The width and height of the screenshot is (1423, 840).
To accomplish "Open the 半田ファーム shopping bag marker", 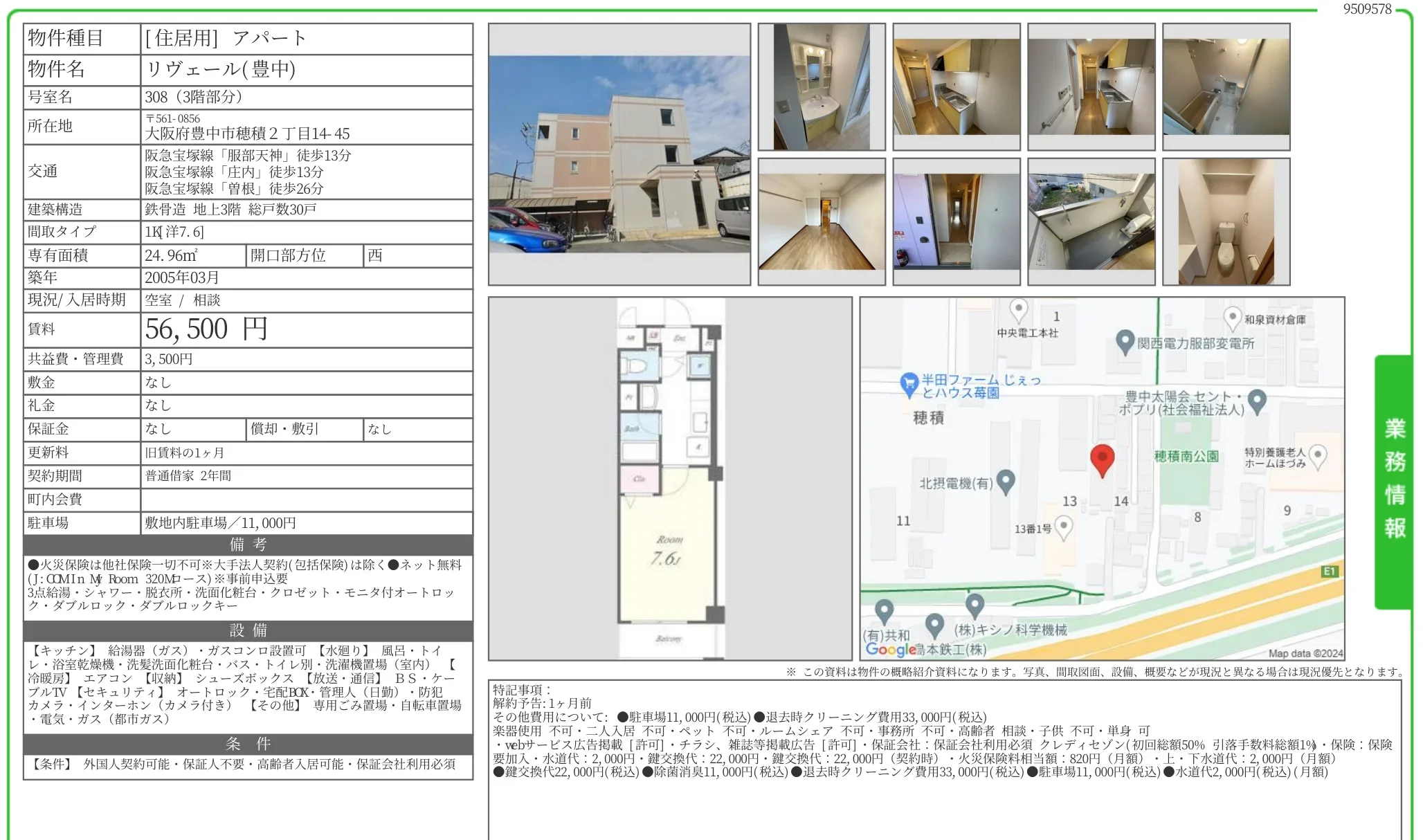I will [908, 385].
